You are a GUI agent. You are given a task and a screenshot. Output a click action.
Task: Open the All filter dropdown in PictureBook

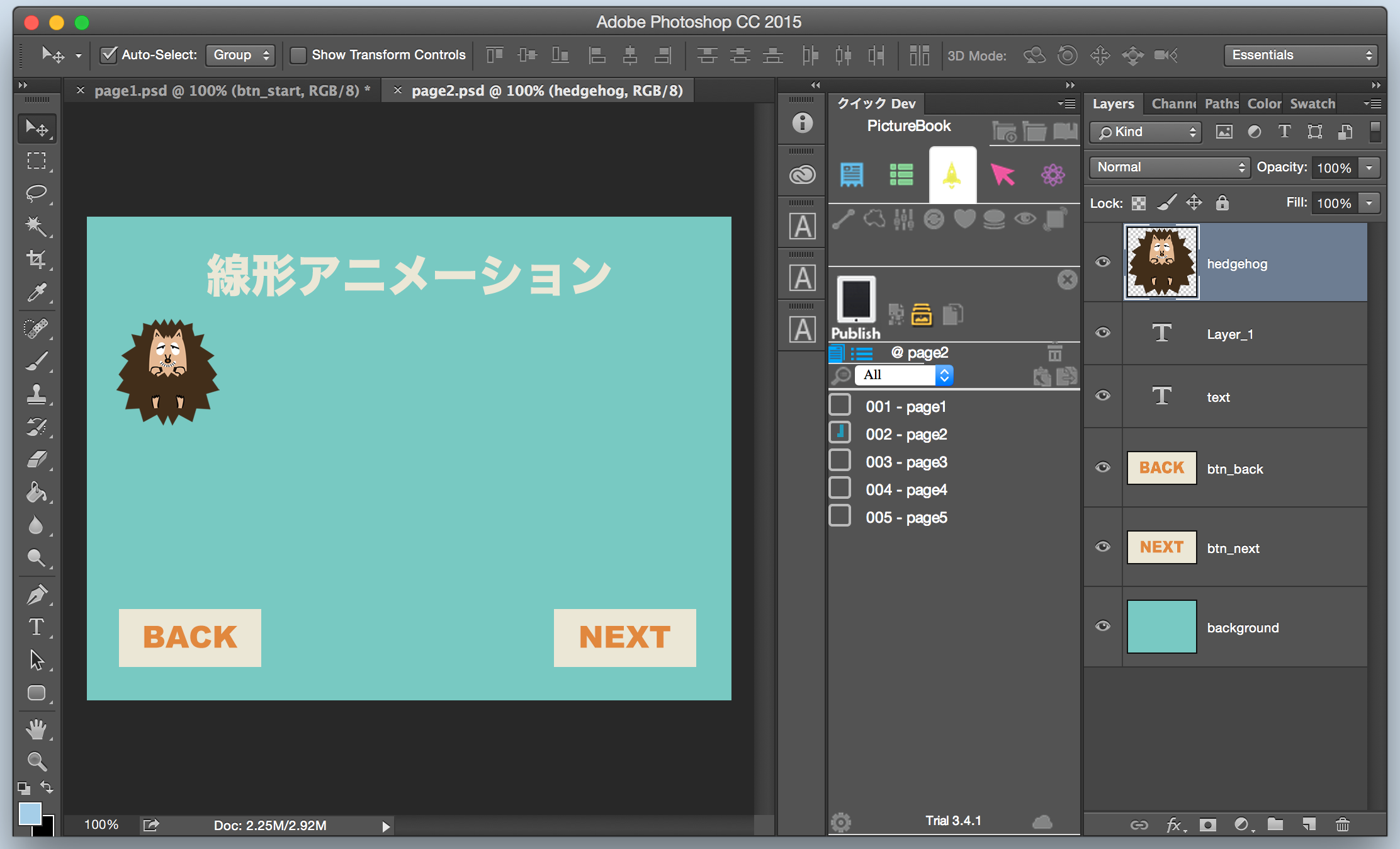coord(904,375)
